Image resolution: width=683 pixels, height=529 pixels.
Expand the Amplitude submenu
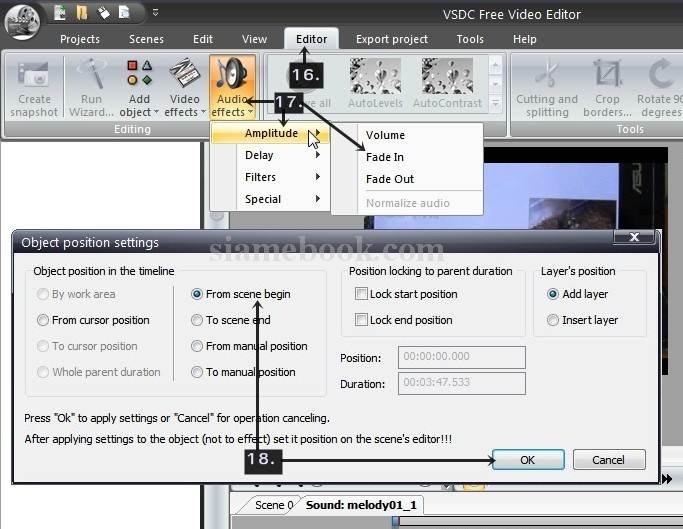pos(270,133)
